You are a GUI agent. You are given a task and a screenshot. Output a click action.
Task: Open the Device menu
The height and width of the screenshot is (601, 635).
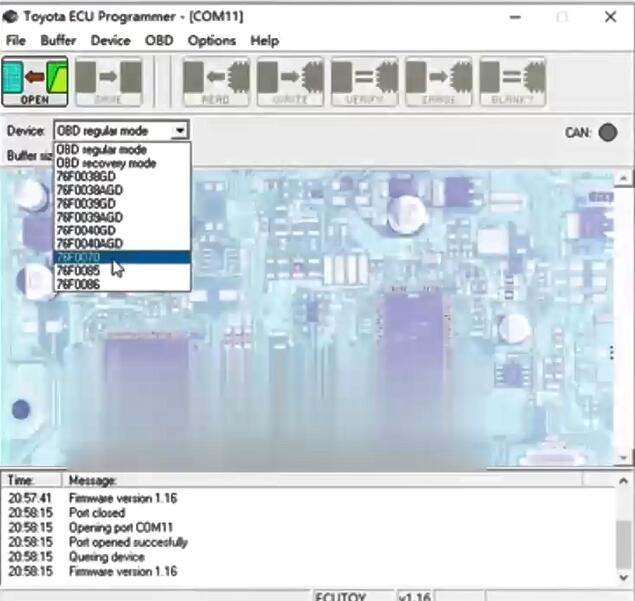(110, 40)
